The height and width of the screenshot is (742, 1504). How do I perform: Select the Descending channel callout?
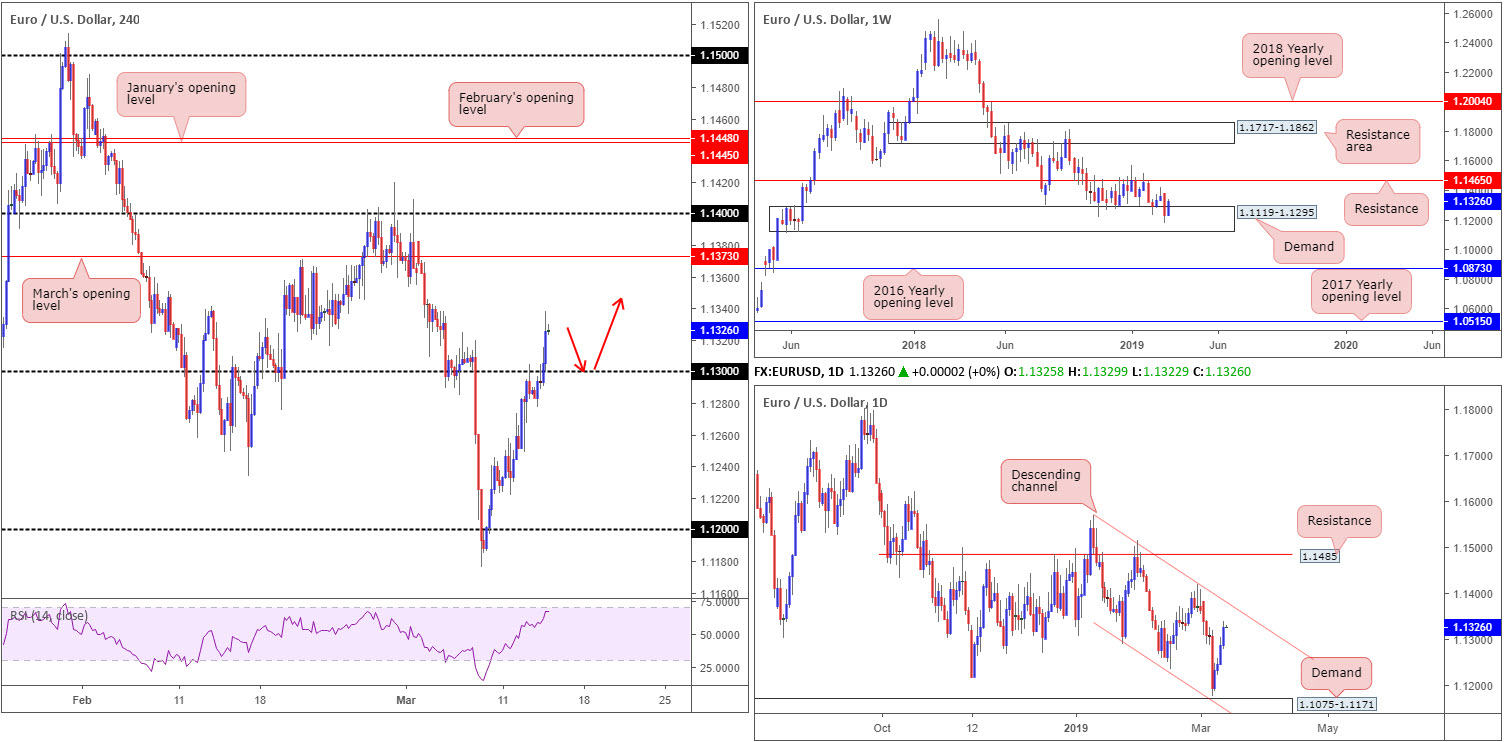click(x=1048, y=481)
